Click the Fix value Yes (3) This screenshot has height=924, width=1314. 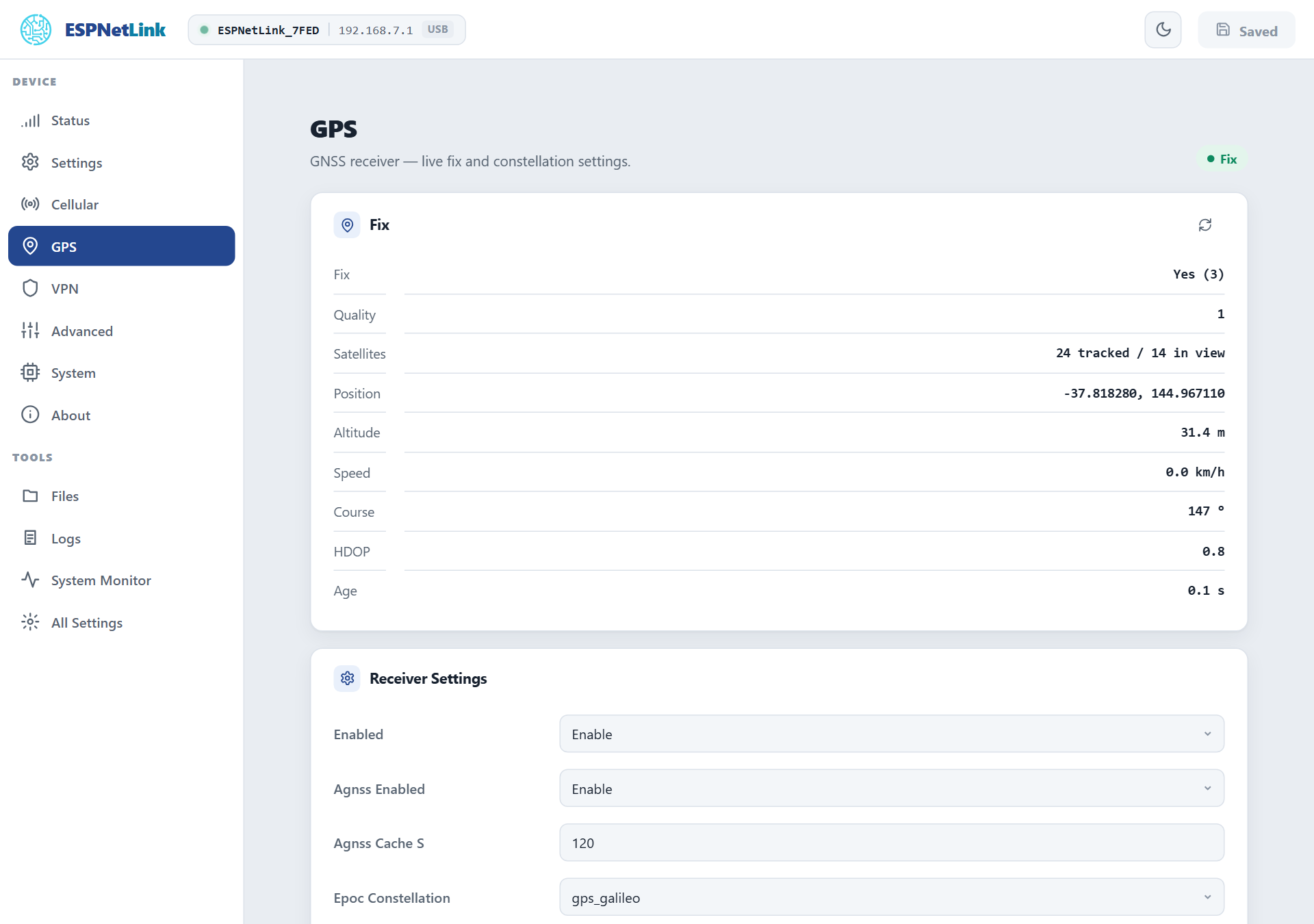point(1198,274)
